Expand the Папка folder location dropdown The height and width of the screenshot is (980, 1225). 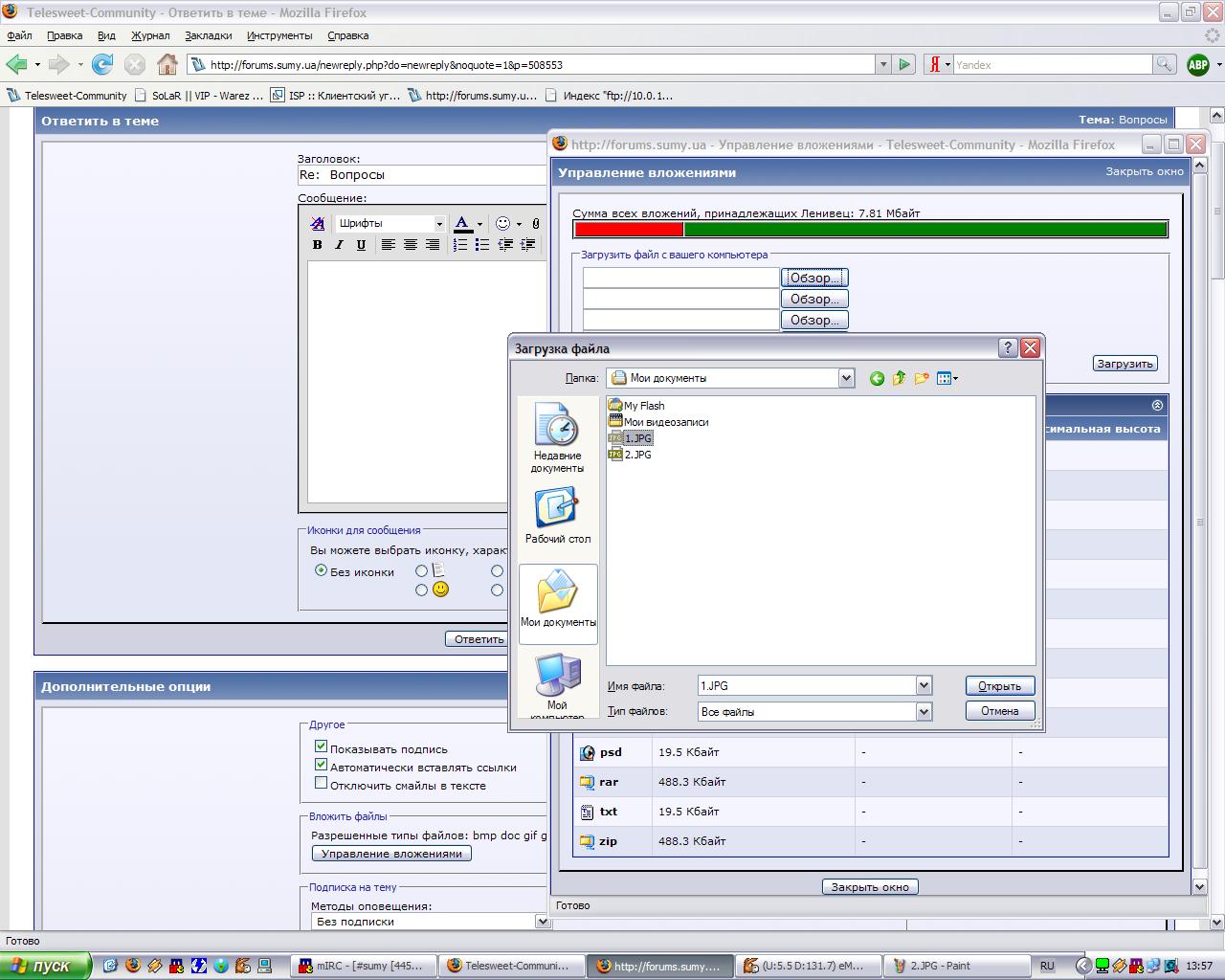tap(846, 378)
